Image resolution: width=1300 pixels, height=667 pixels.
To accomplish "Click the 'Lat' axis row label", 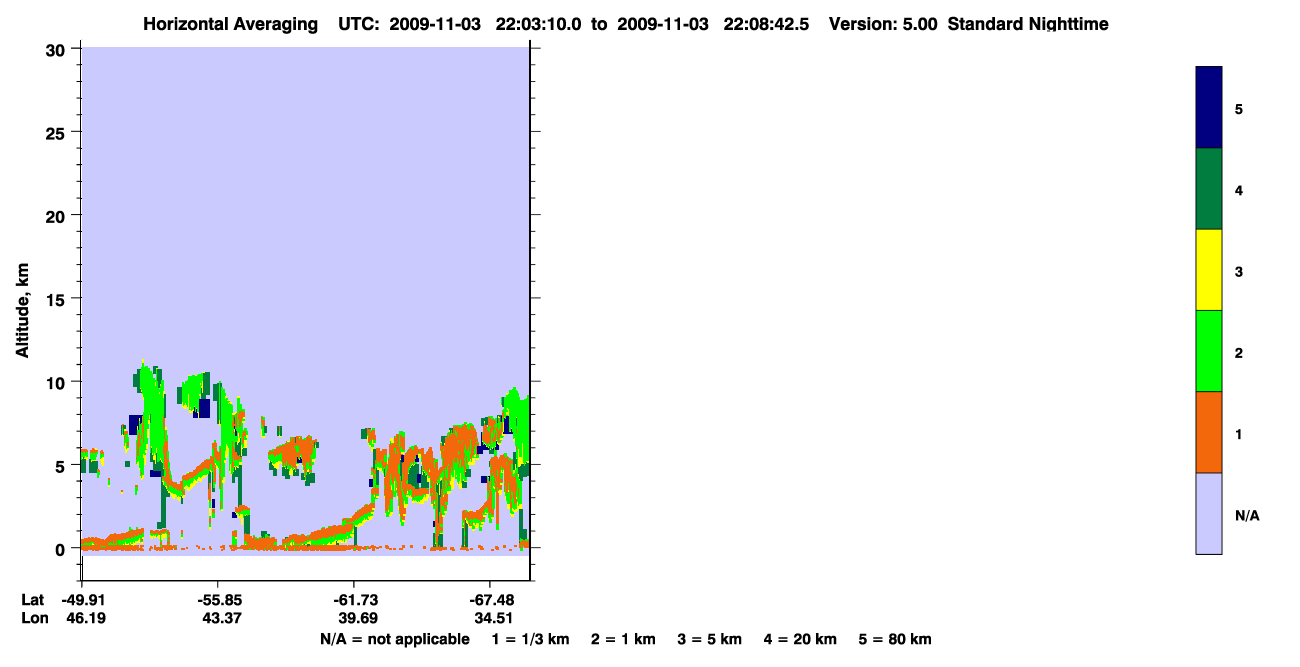I will [x=32, y=600].
